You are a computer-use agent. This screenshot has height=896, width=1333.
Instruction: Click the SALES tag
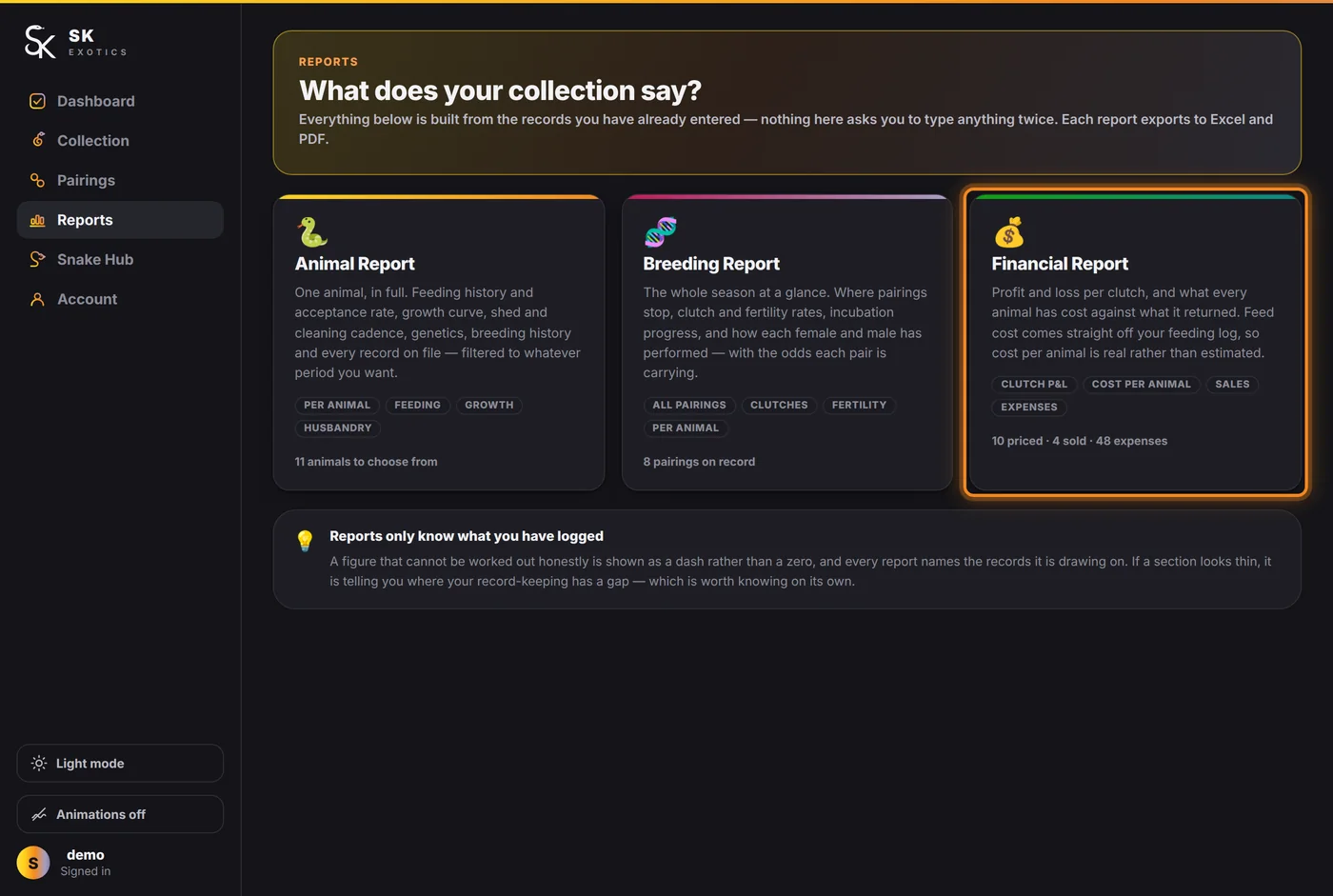[1232, 385]
